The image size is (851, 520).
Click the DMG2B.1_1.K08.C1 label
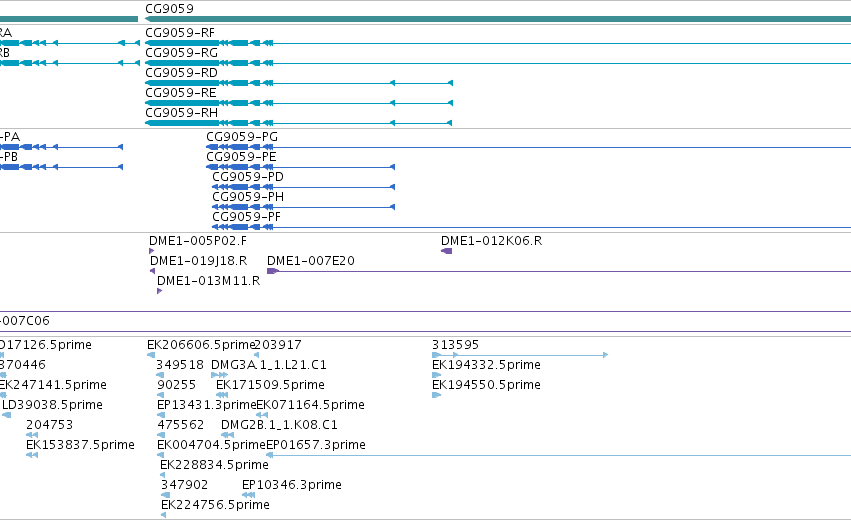pyautogui.click(x=279, y=425)
